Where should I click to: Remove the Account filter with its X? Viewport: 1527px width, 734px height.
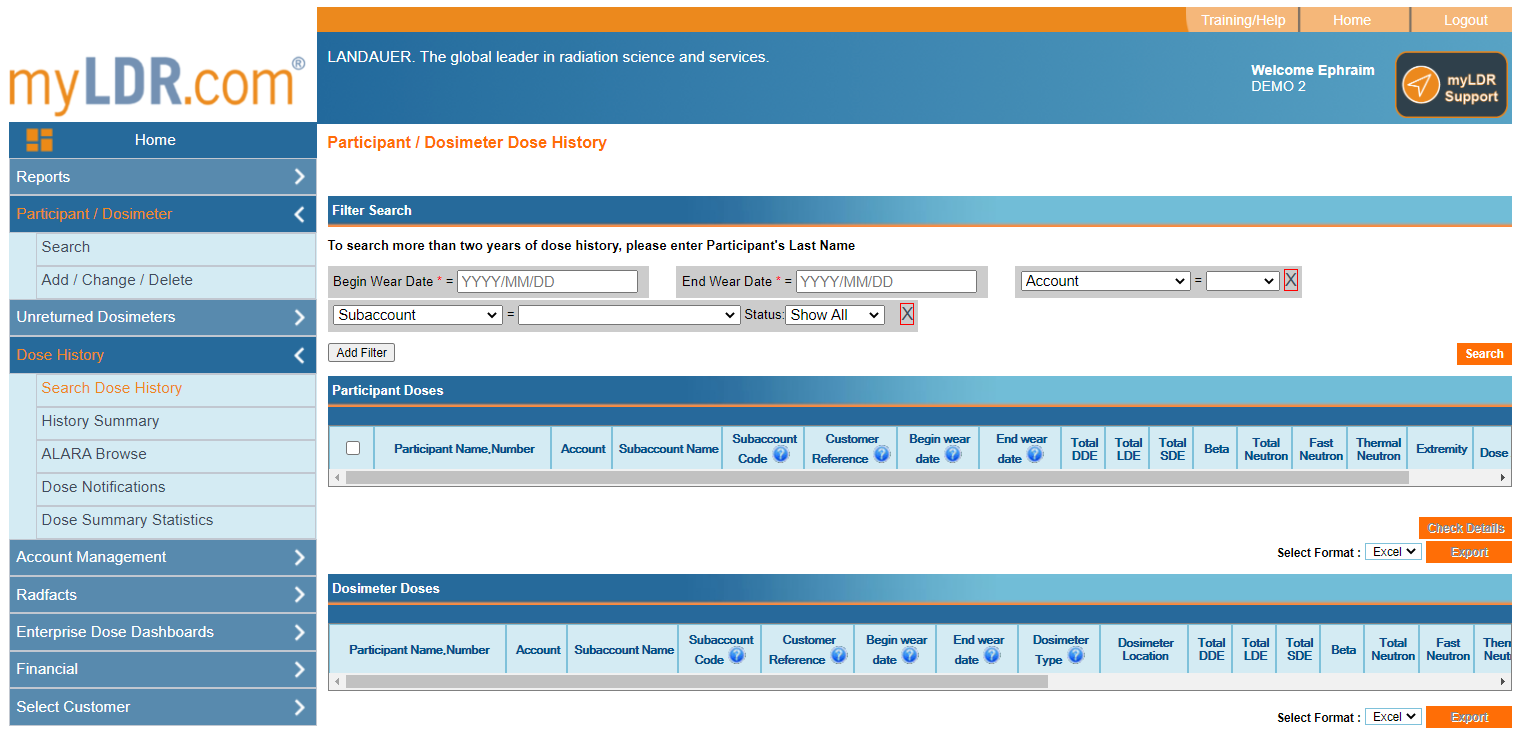point(1291,281)
